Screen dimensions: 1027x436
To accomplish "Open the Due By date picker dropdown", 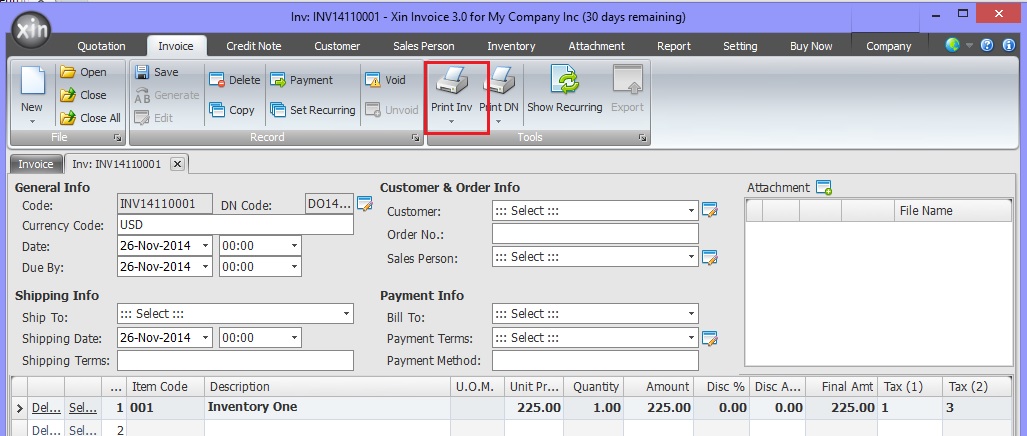I will tap(206, 267).
